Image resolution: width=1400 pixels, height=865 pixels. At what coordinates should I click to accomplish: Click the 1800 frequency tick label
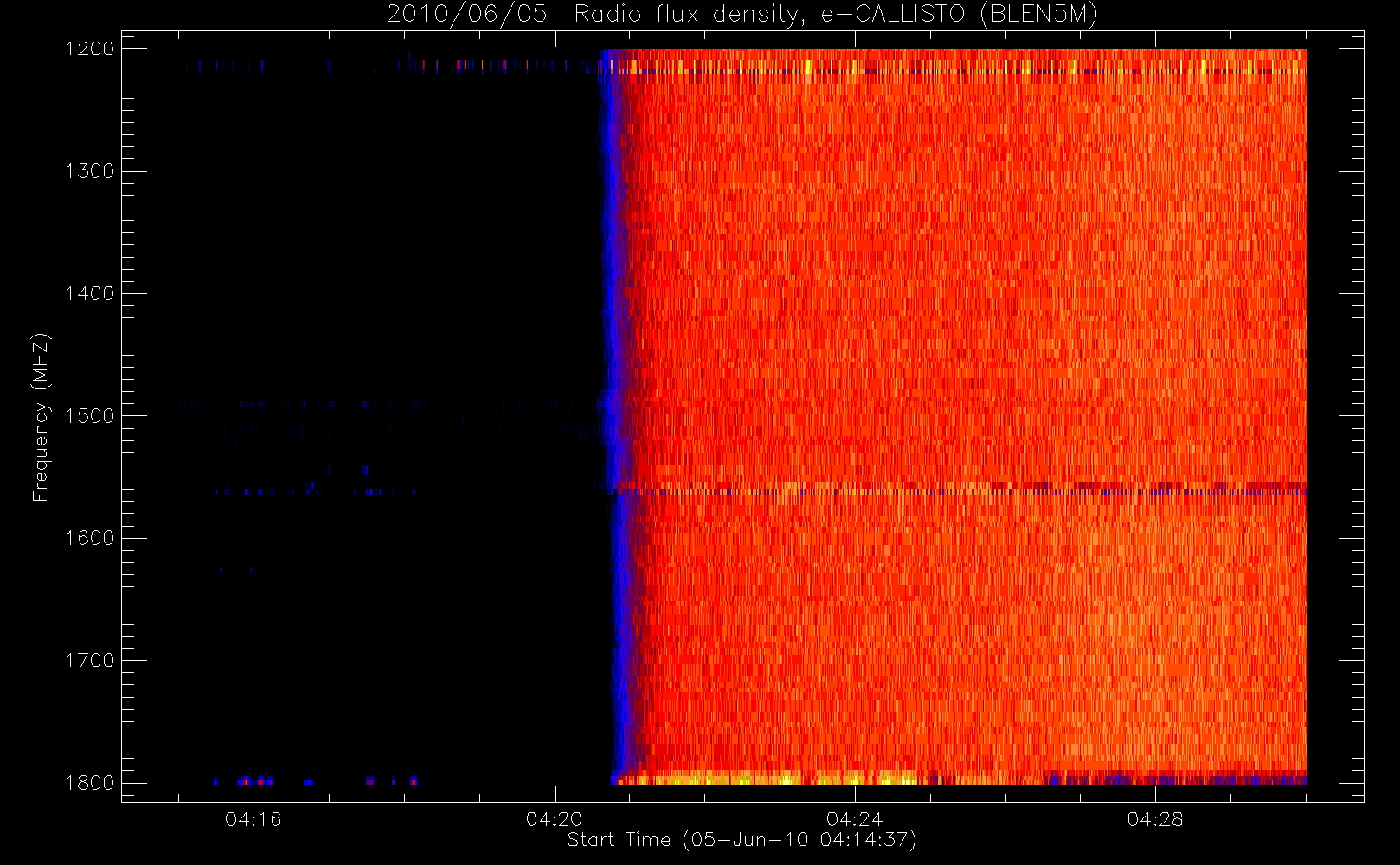[90, 783]
